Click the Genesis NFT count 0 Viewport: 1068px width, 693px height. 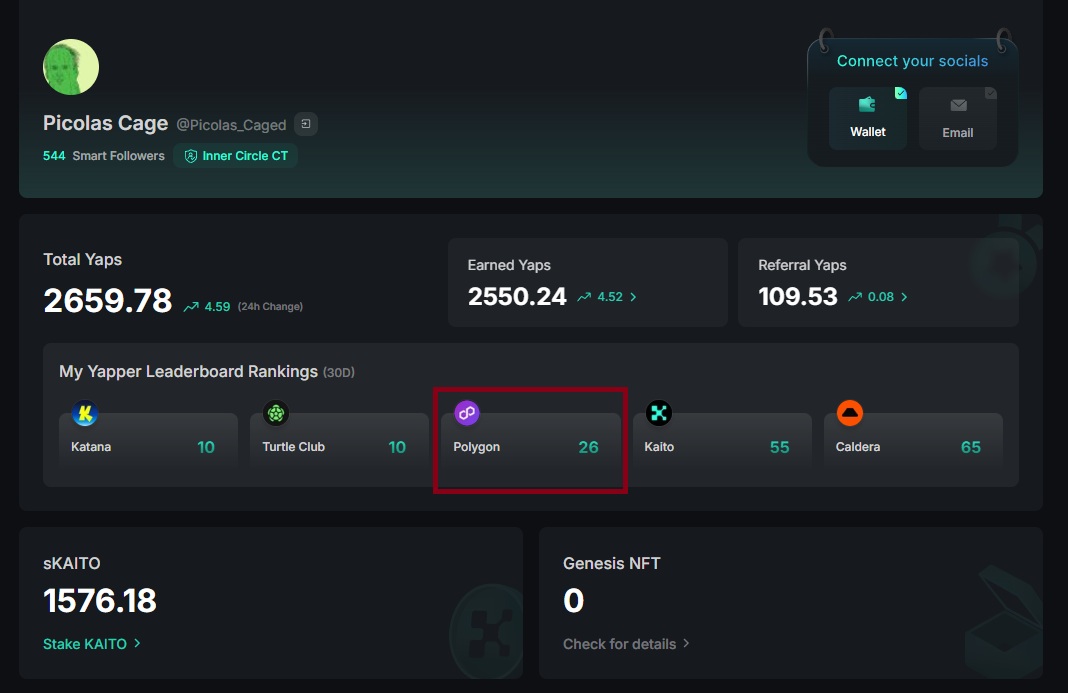[x=574, y=600]
